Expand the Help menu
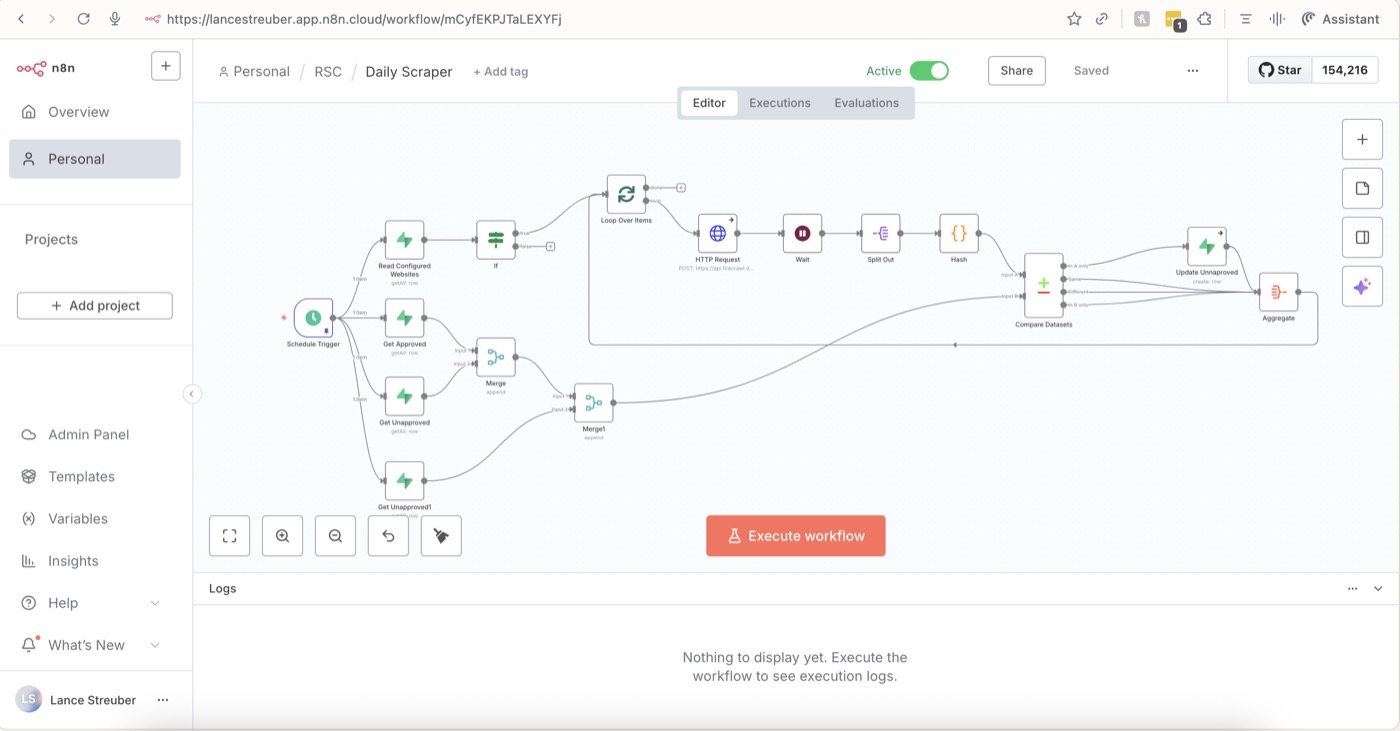 155,603
